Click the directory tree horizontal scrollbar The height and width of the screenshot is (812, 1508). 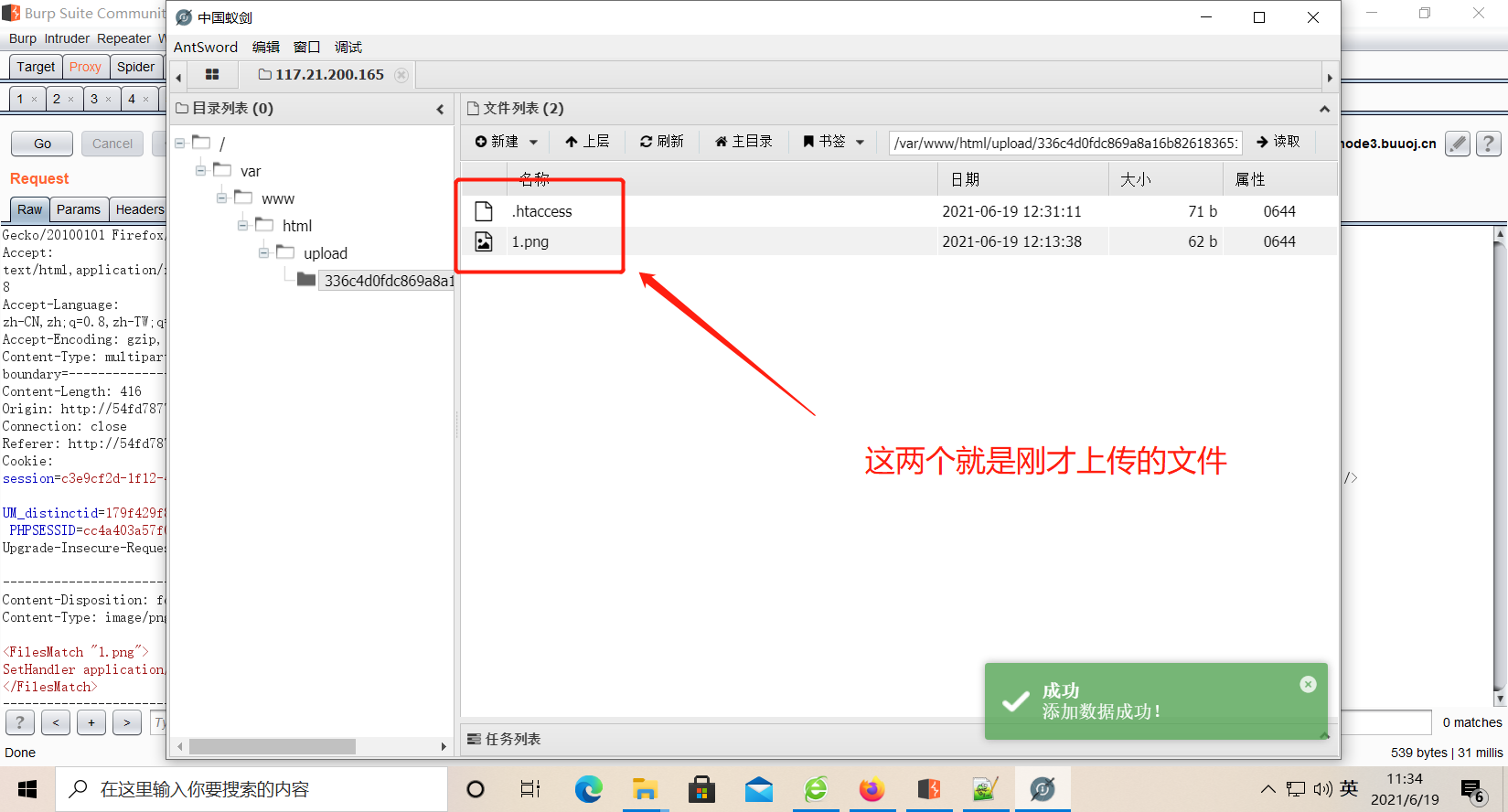[273, 747]
